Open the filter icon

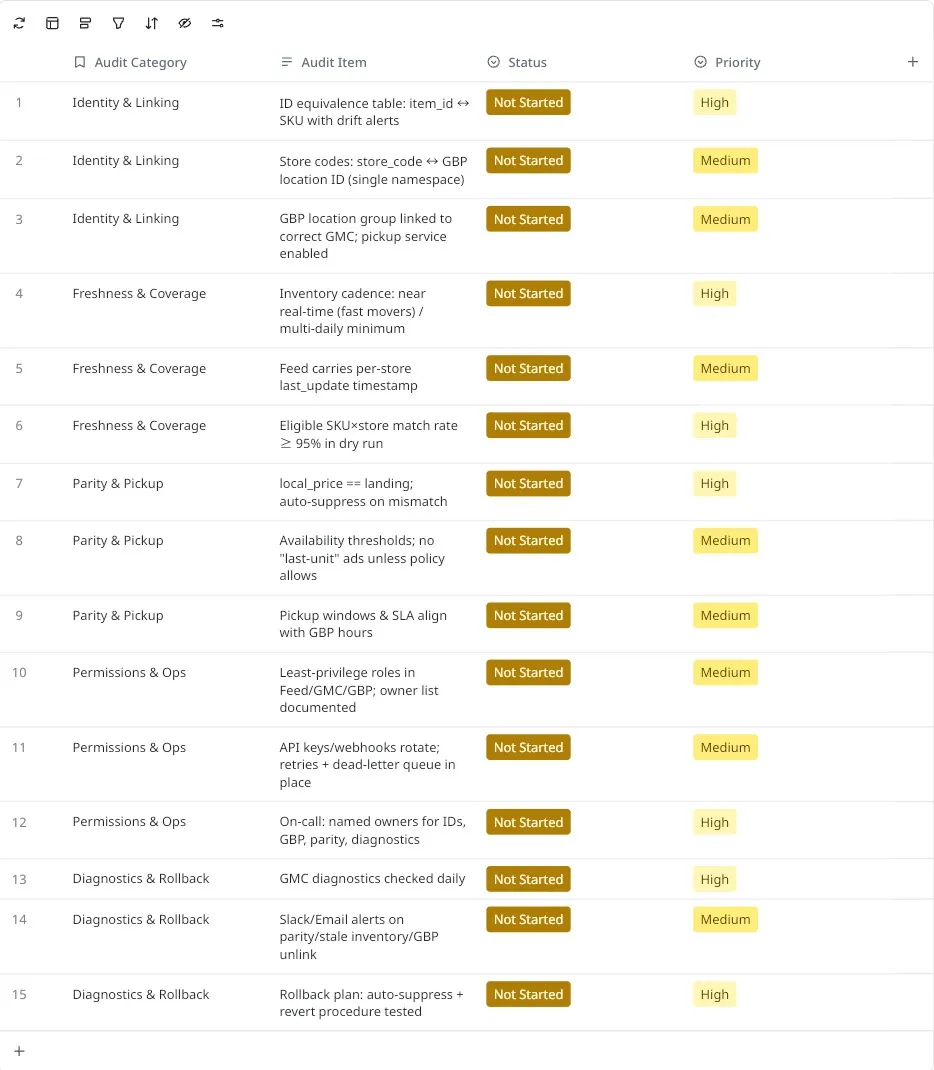pos(118,23)
